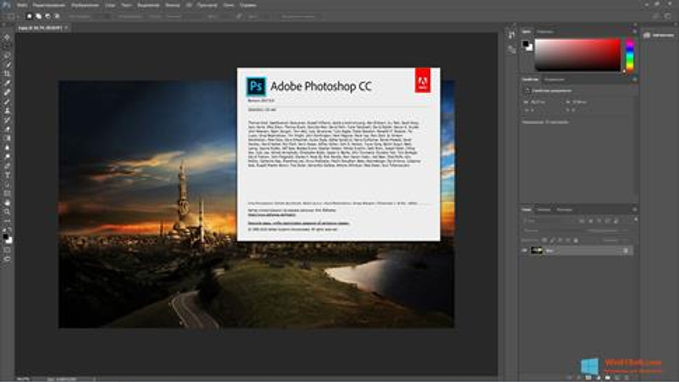Open the Properties panel options menu
679x382 pixels.
point(634,80)
